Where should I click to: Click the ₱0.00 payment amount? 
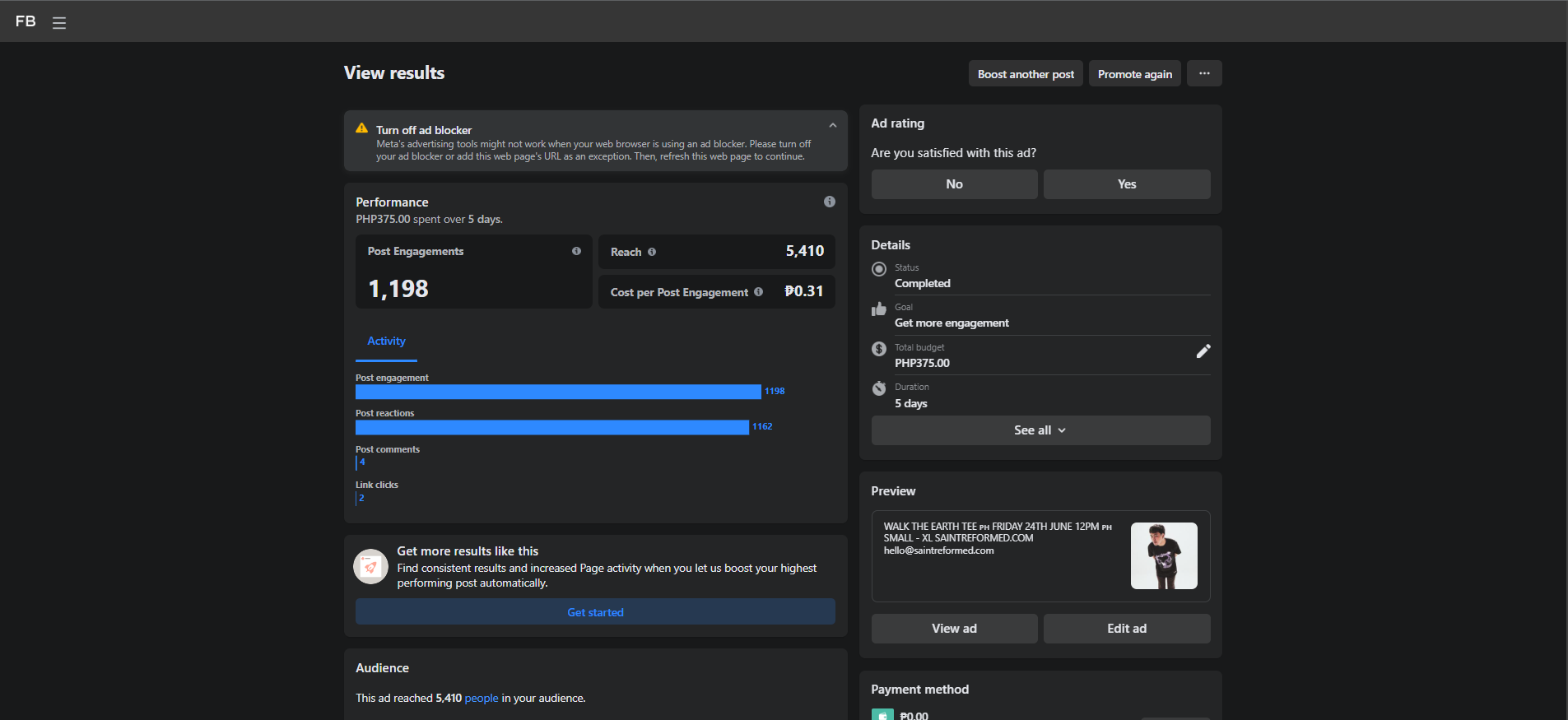point(914,716)
